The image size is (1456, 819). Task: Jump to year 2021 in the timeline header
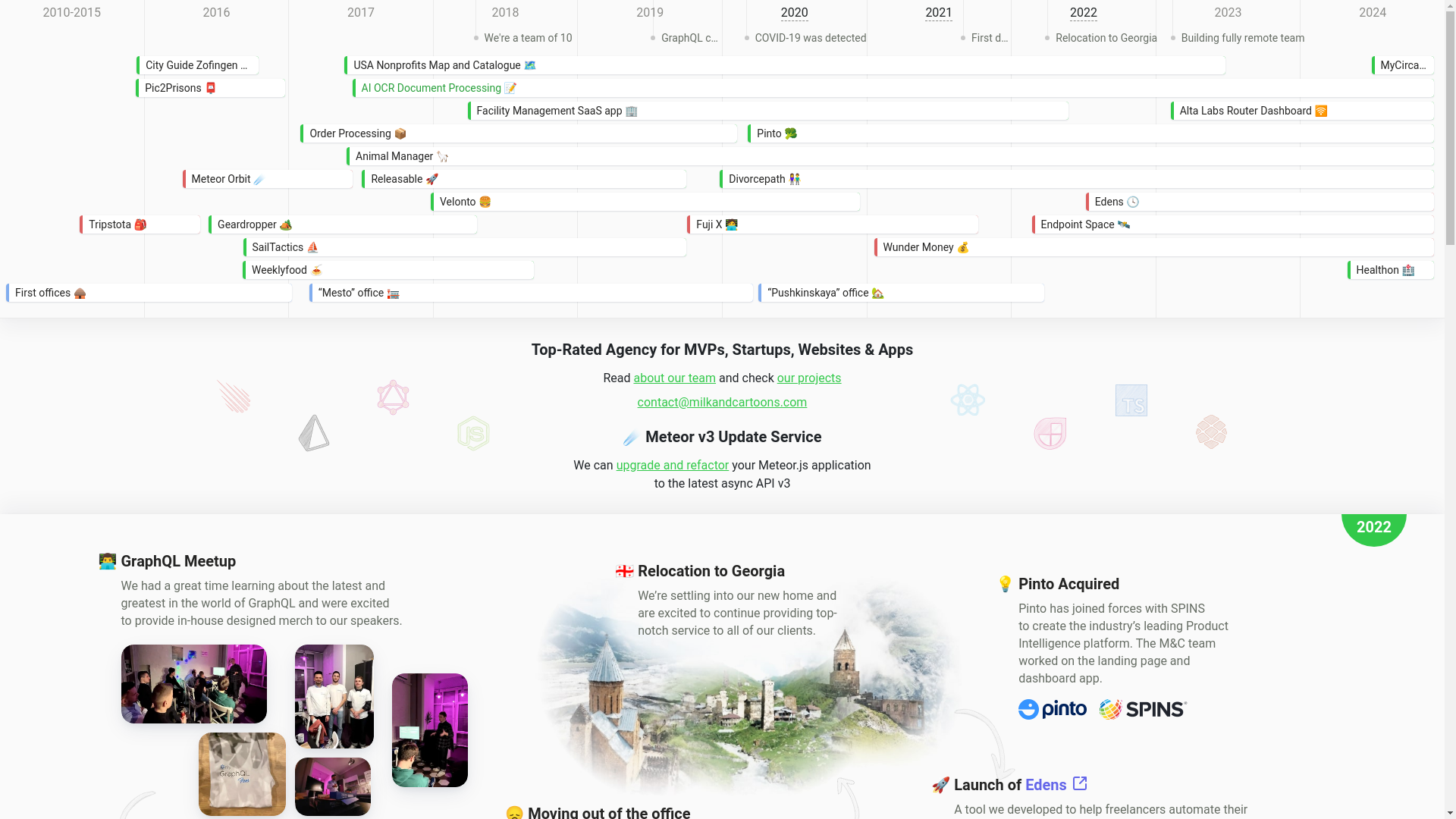pyautogui.click(x=939, y=13)
